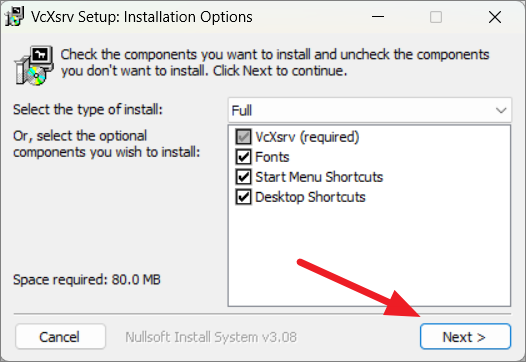Click the disabled maximize button
This screenshot has height=362, width=526.
pyautogui.click(x=436, y=17)
